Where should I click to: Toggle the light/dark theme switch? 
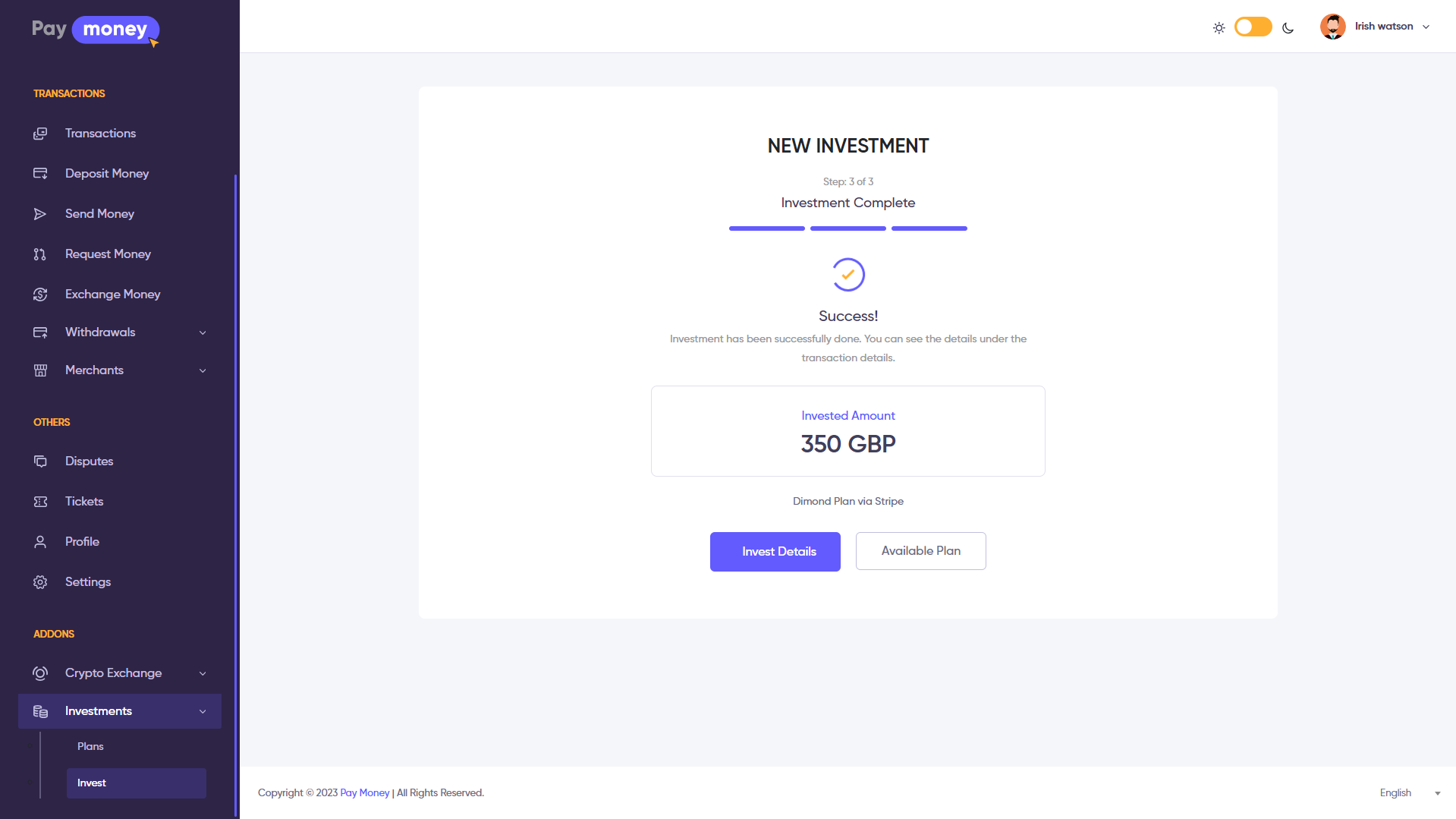click(1253, 27)
